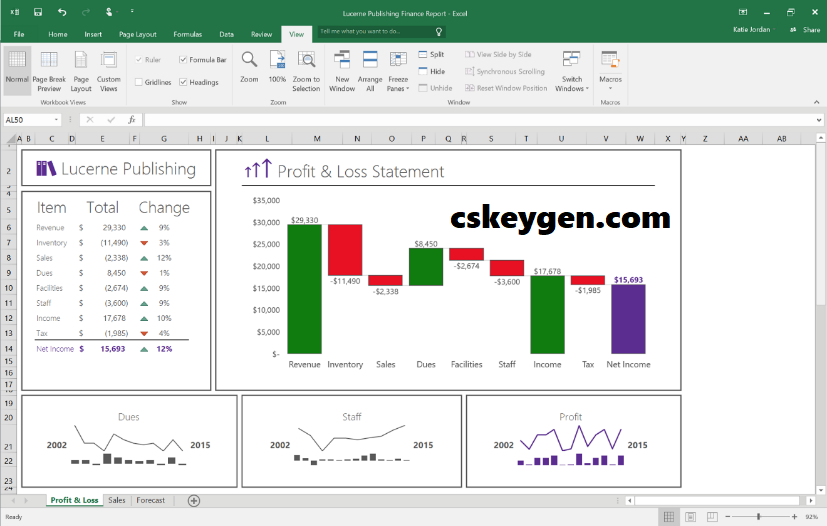
Task: Expand the formula bar
Action: pos(819,120)
